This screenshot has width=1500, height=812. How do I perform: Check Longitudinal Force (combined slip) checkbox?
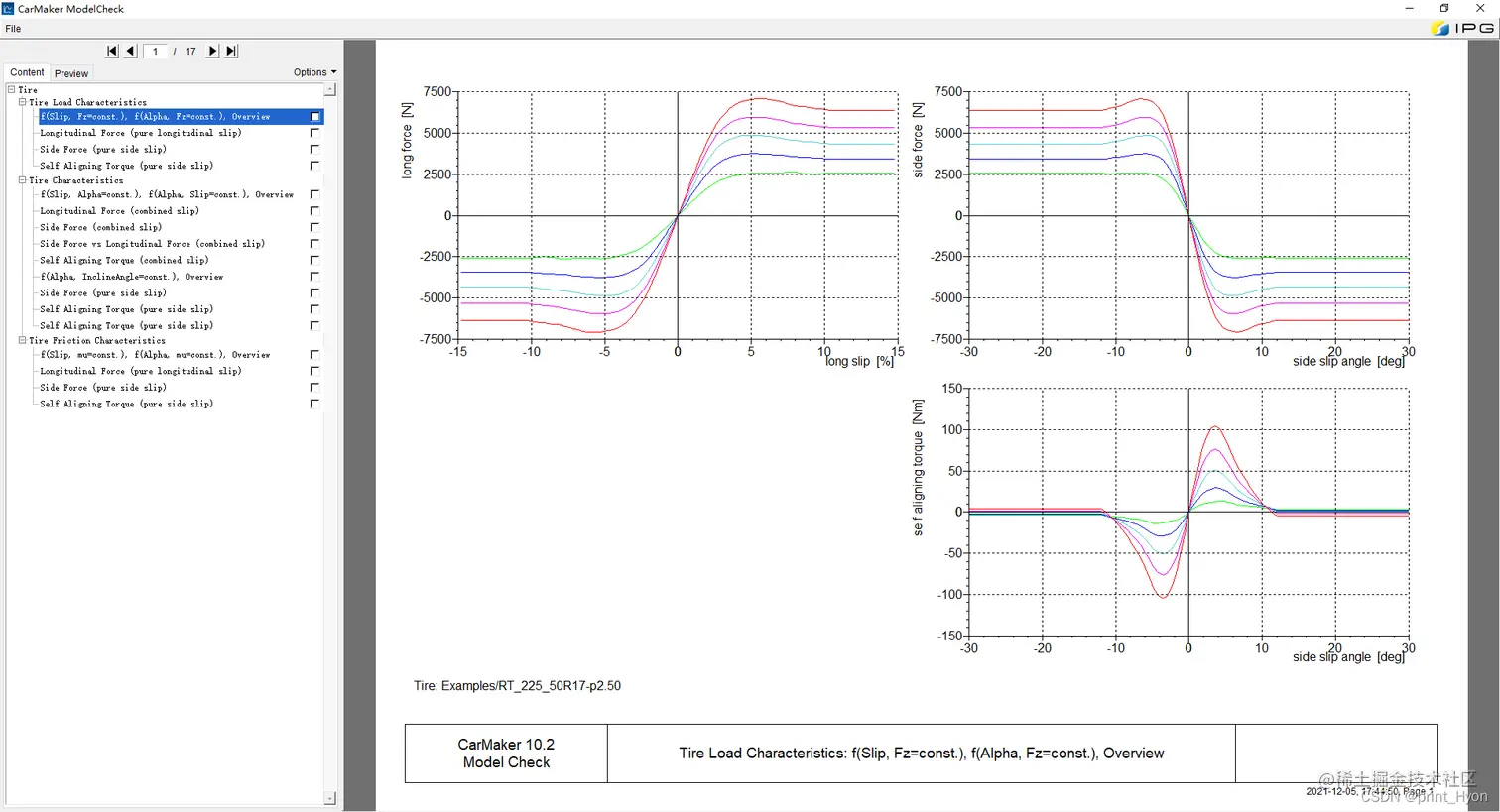315,211
